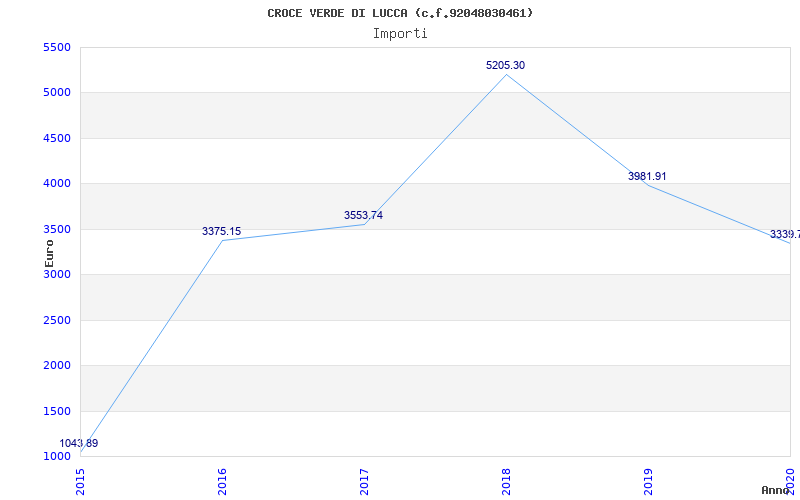The height and width of the screenshot is (500, 800).
Task: Click the y-axis value 3500
Action: [57, 229]
